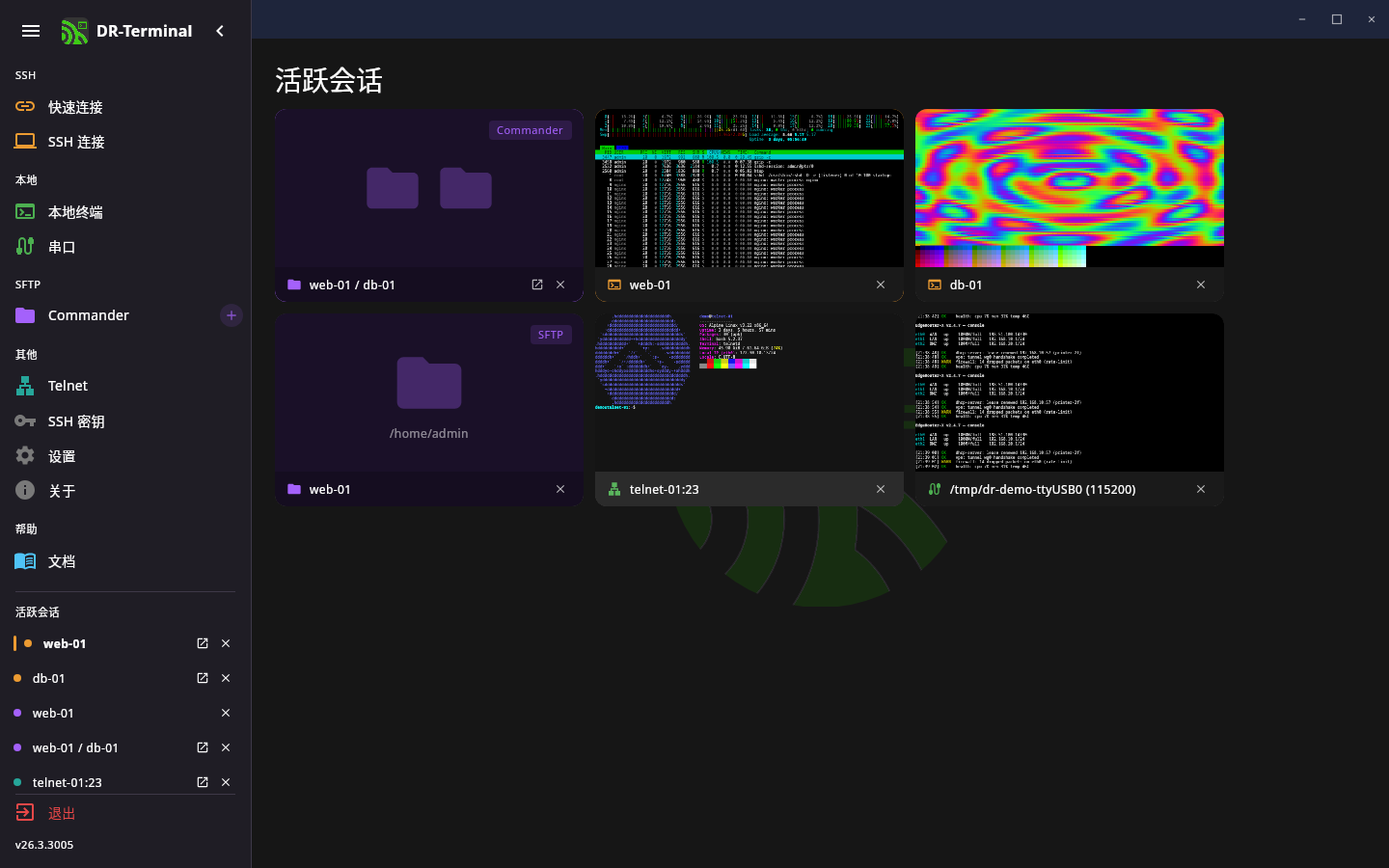Click telnet icon on telnet-01:23 card
This screenshot has width=1389, height=868.
click(614, 489)
